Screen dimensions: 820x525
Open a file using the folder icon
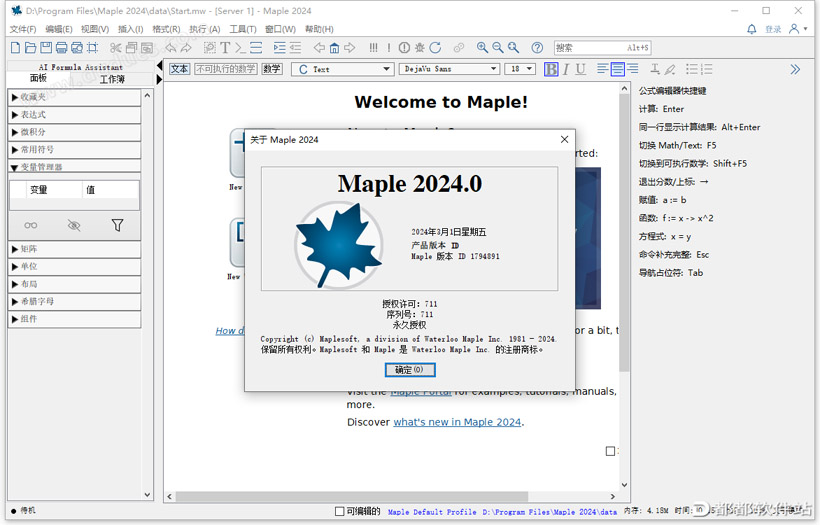[x=31, y=48]
